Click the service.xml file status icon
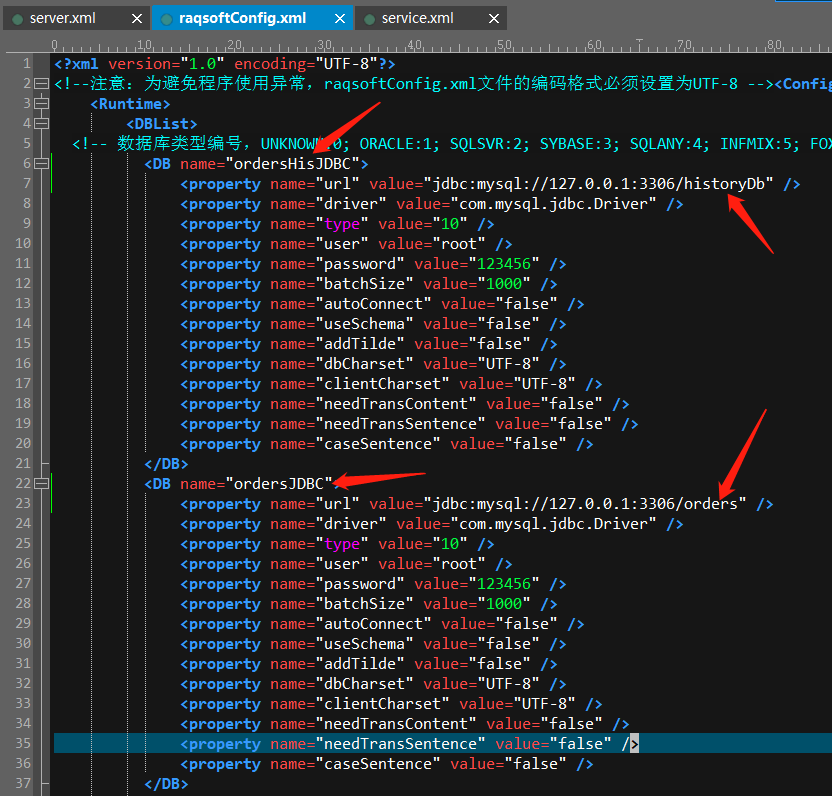The image size is (832, 796). (368, 18)
